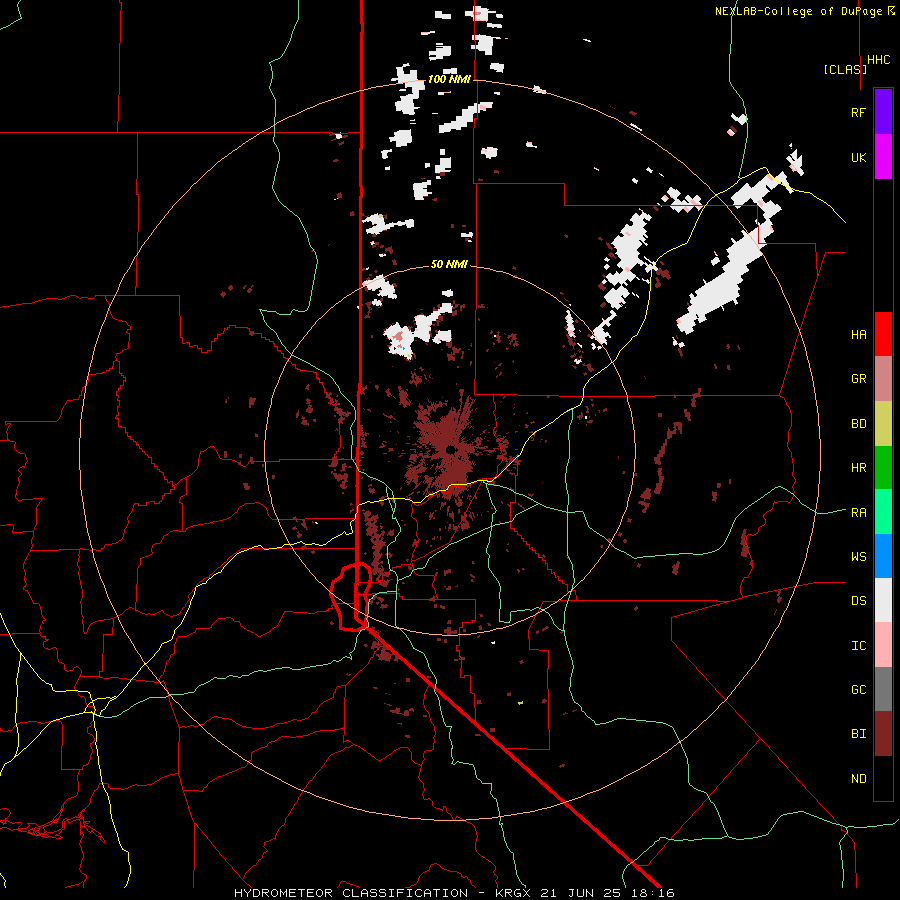This screenshot has width=900, height=900.
Task: Click the HHC product label
Action: pos(878,60)
